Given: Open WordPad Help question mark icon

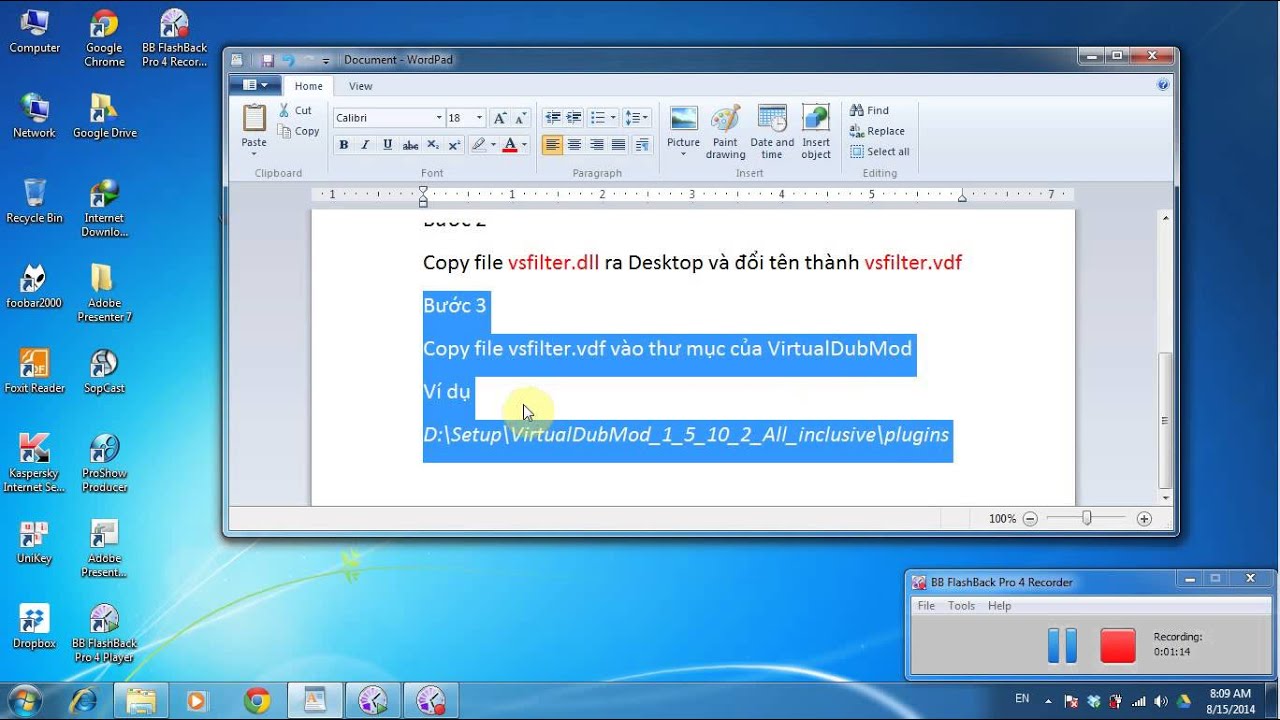Looking at the screenshot, I should pyautogui.click(x=1163, y=85).
